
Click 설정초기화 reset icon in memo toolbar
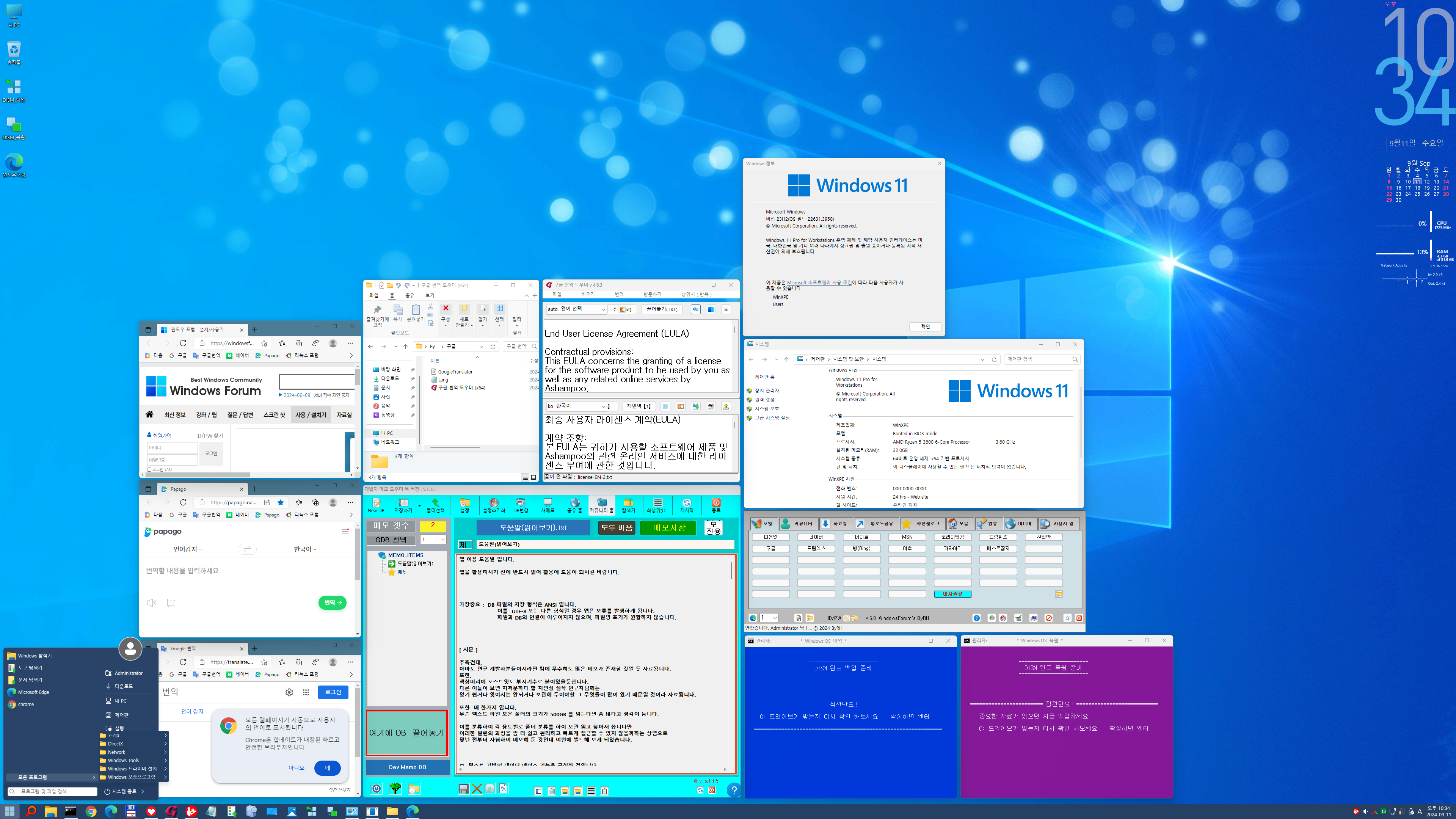tap(493, 505)
